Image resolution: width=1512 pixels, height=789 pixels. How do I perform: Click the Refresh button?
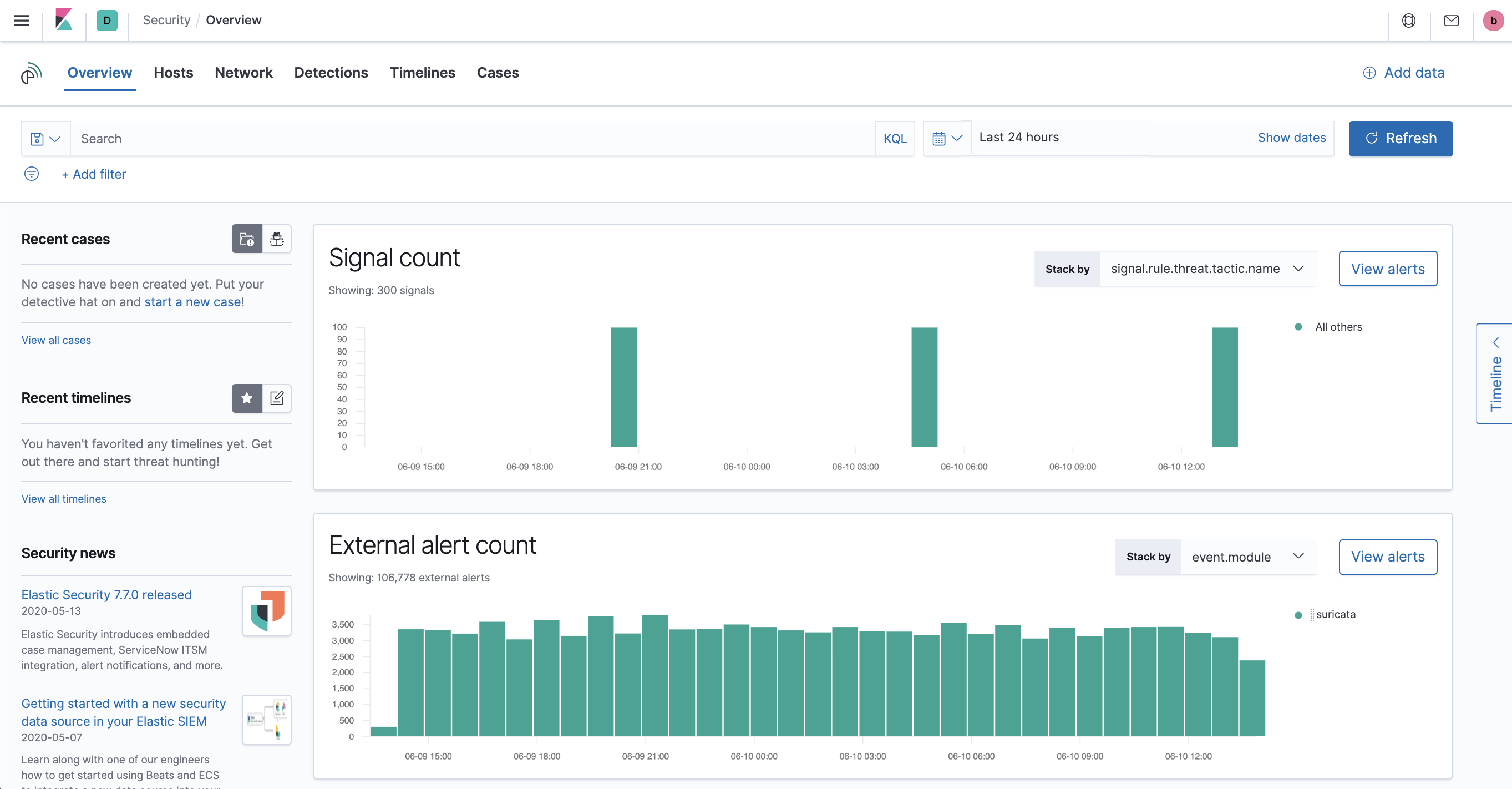click(x=1400, y=138)
